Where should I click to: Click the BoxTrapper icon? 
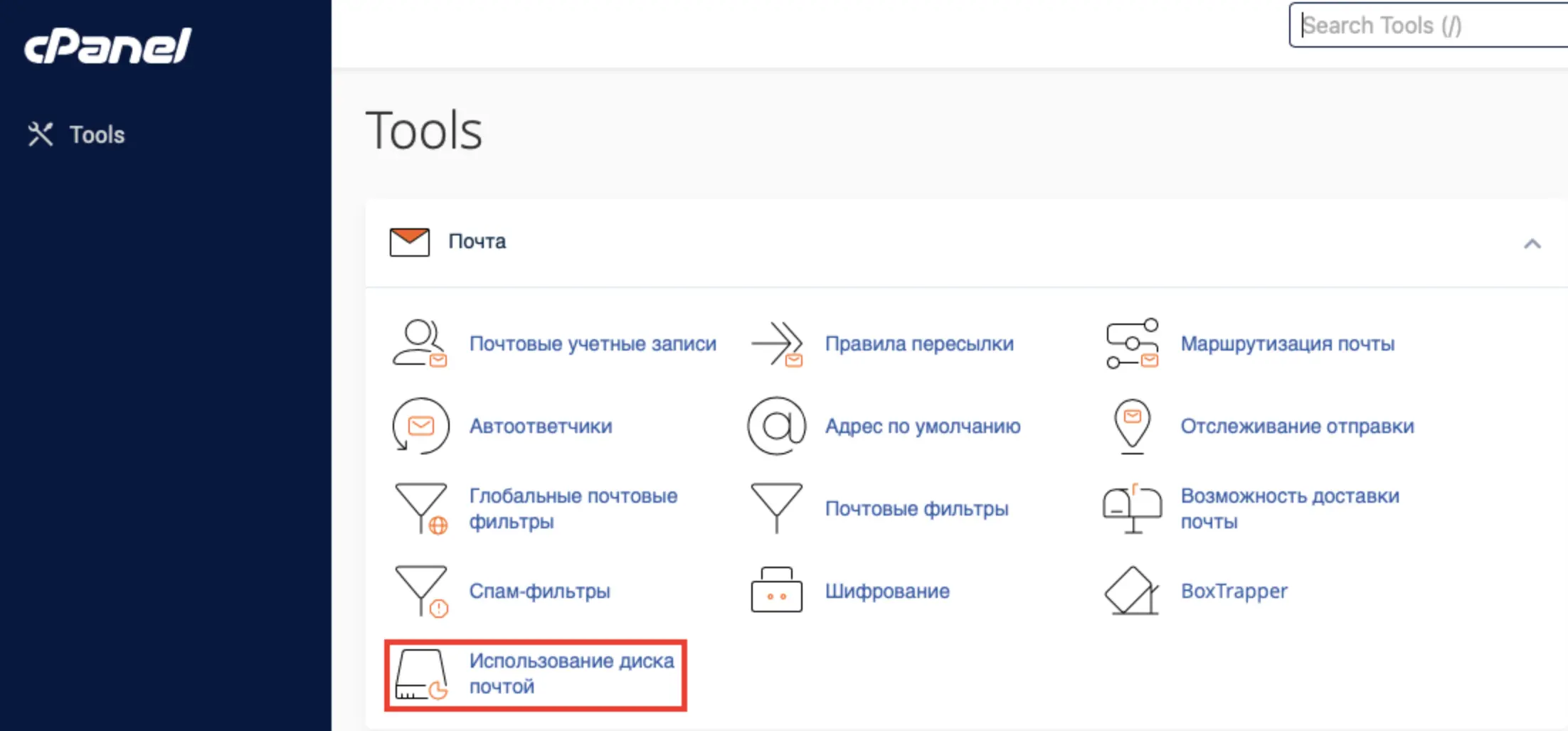tap(1131, 590)
